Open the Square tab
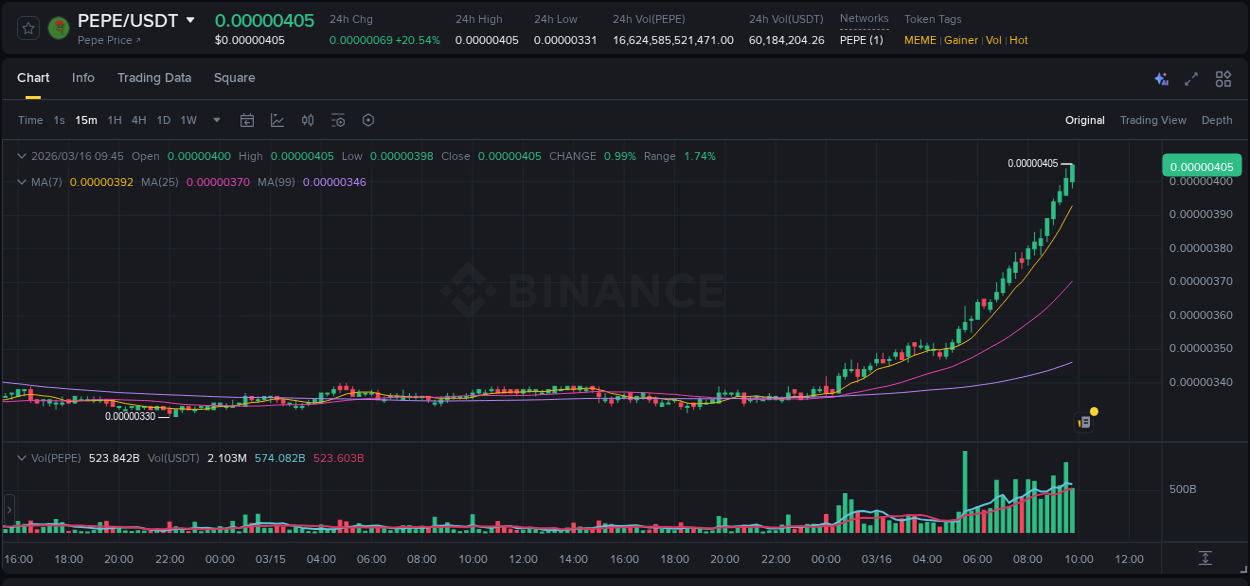The image size is (1250, 586). click(x=234, y=78)
